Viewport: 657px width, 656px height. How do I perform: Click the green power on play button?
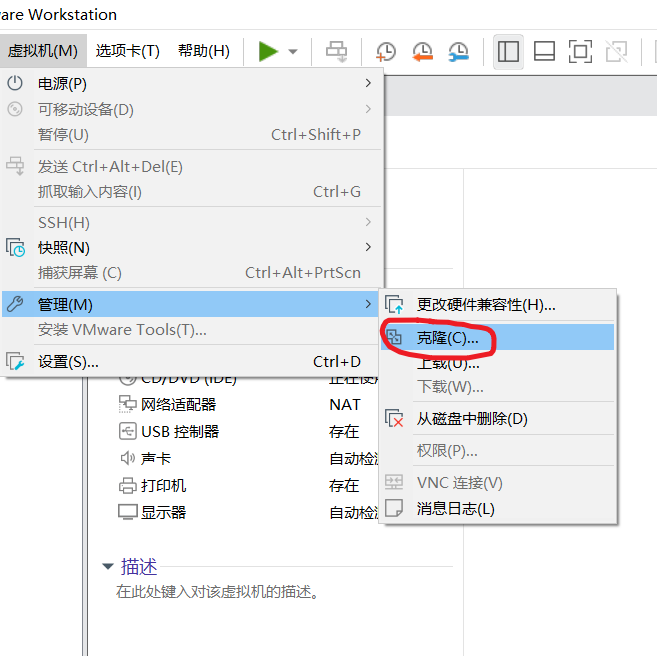[x=268, y=52]
